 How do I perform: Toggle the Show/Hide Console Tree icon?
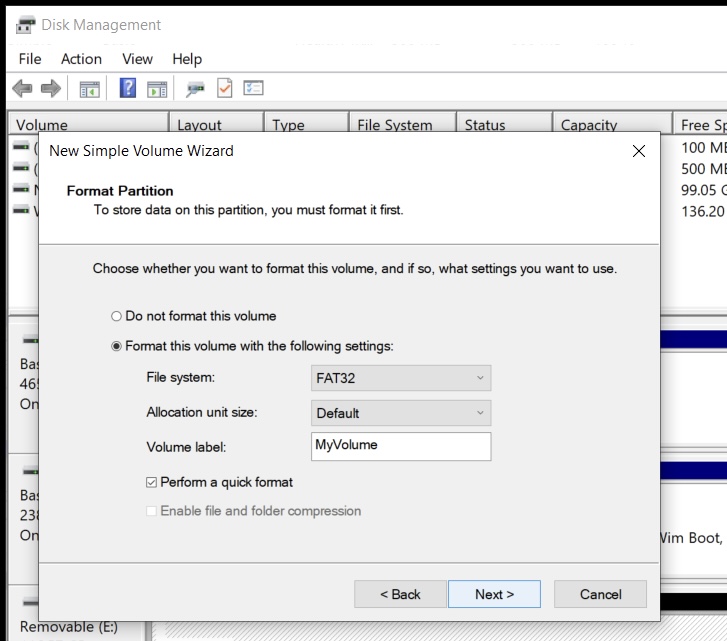90,89
